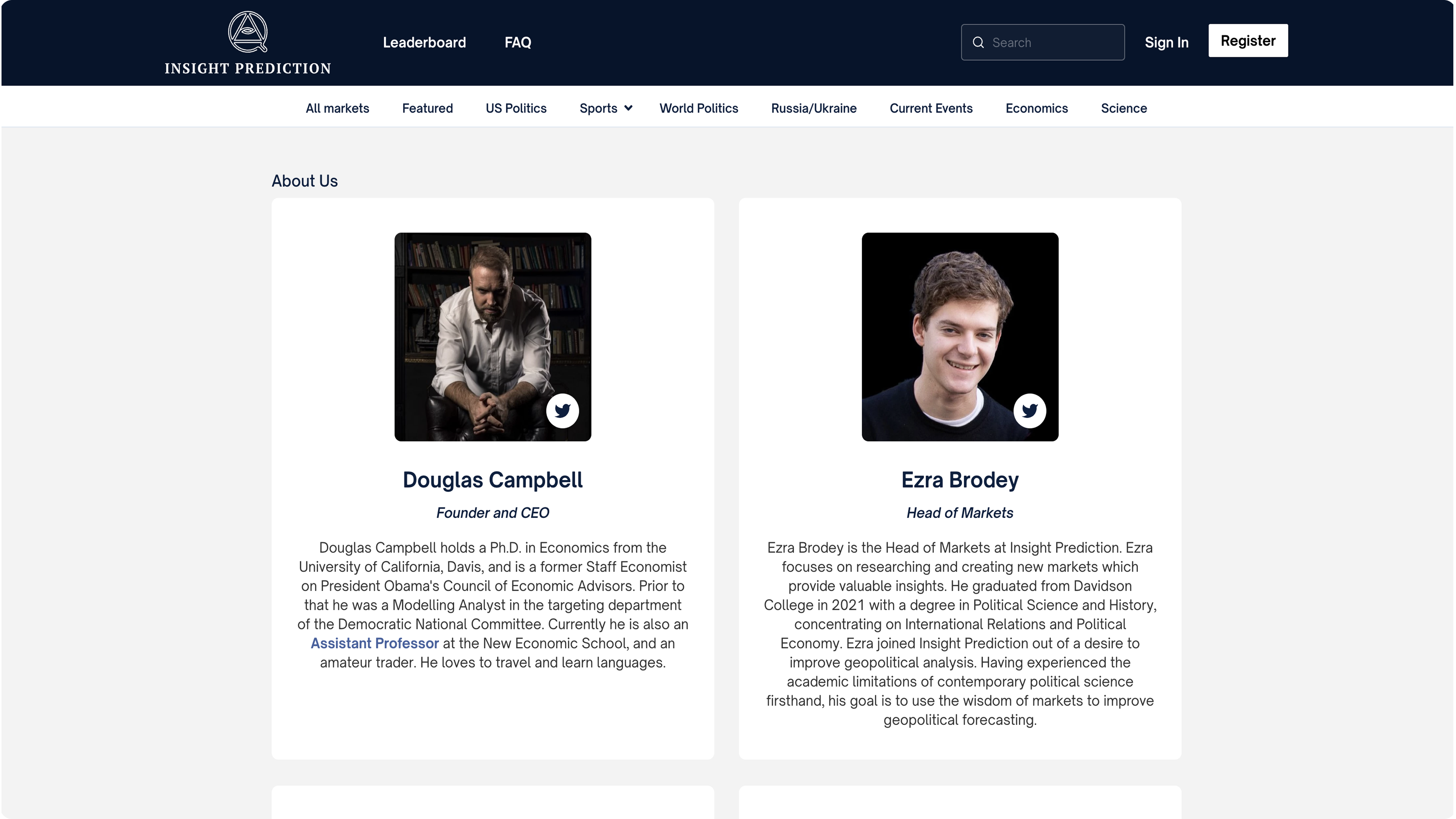Image resolution: width=1456 pixels, height=819 pixels.
Task: Click the Sign In link
Action: (1167, 42)
